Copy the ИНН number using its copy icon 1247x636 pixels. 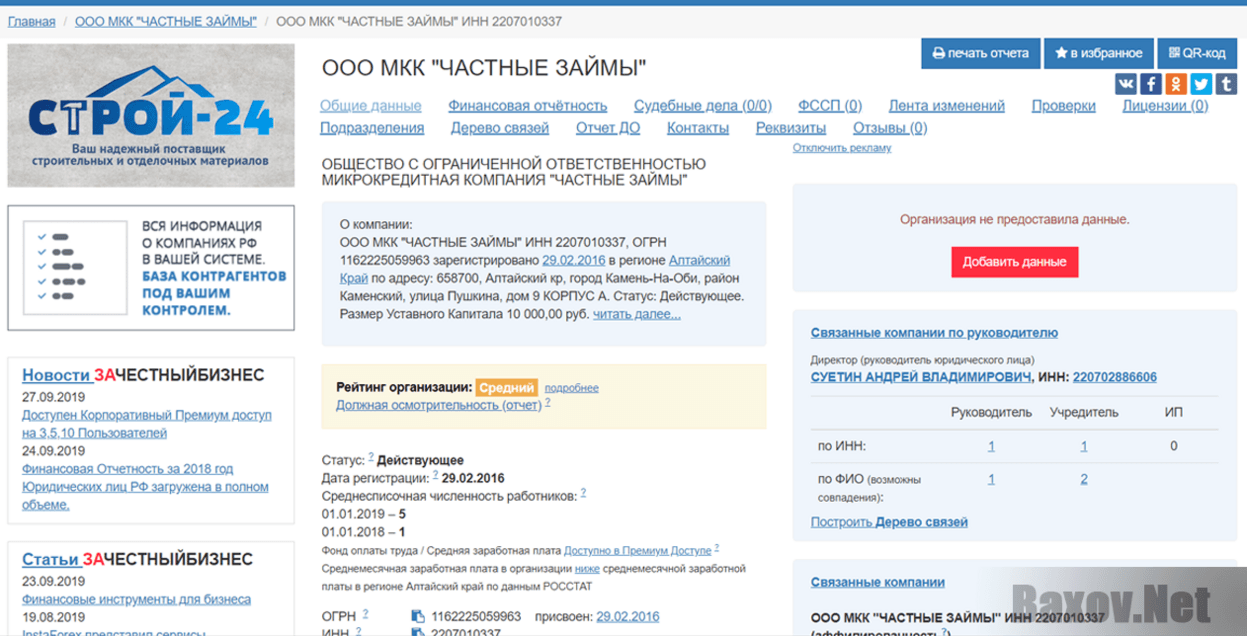pos(420,632)
